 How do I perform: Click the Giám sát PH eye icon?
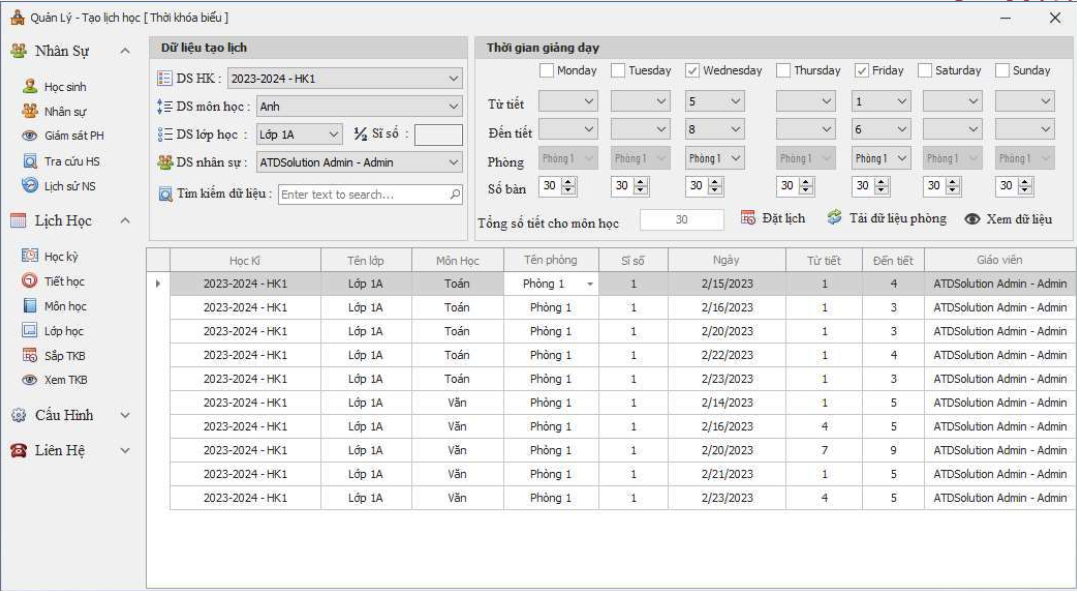click(30, 136)
